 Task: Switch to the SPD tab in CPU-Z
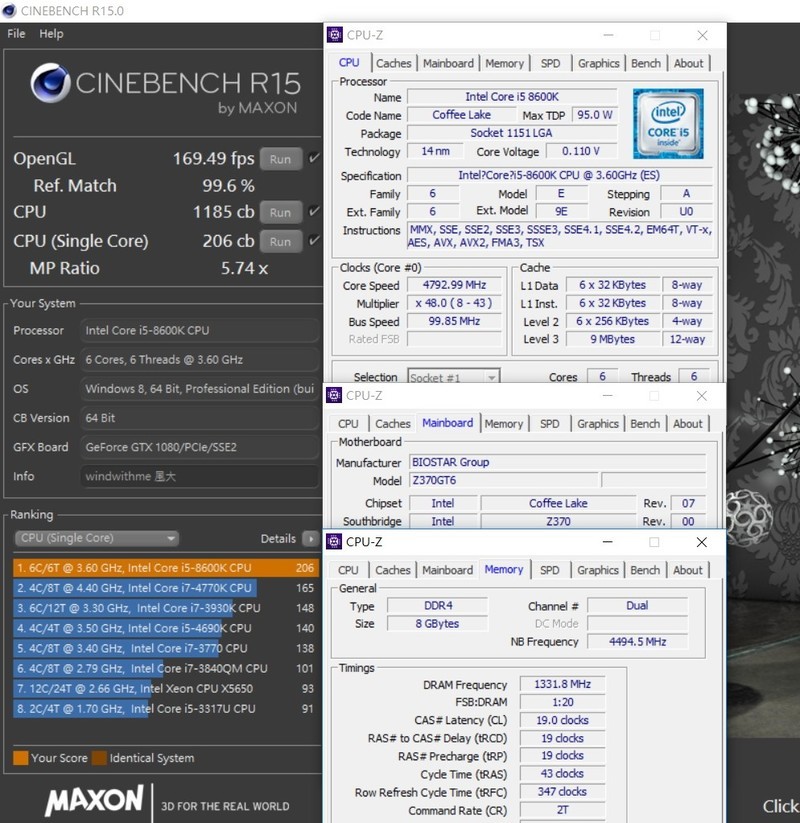(x=550, y=62)
